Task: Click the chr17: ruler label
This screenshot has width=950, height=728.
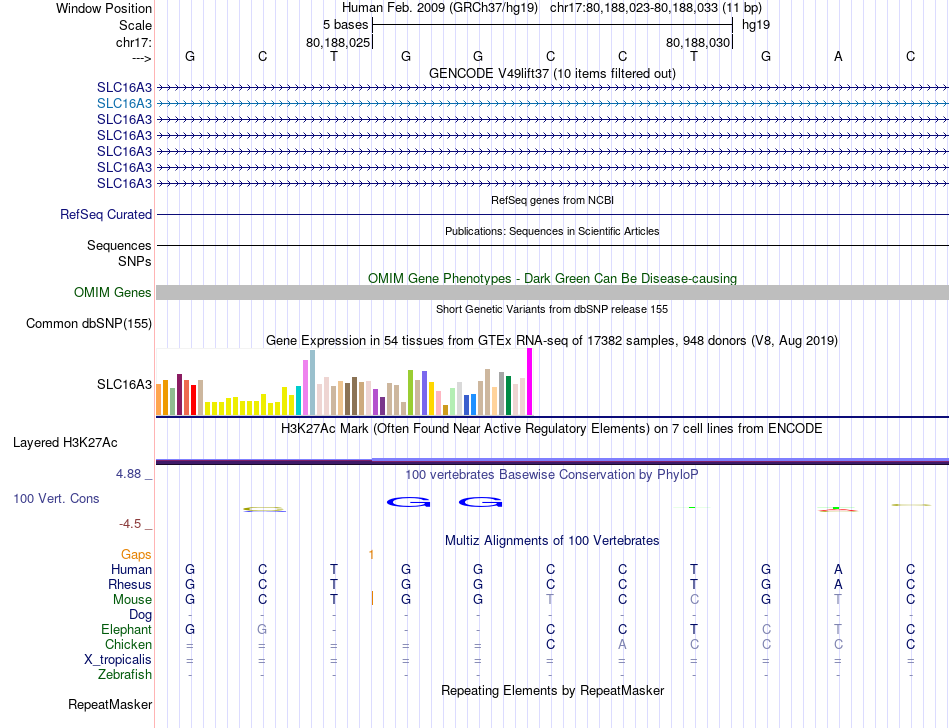Action: pos(134,42)
